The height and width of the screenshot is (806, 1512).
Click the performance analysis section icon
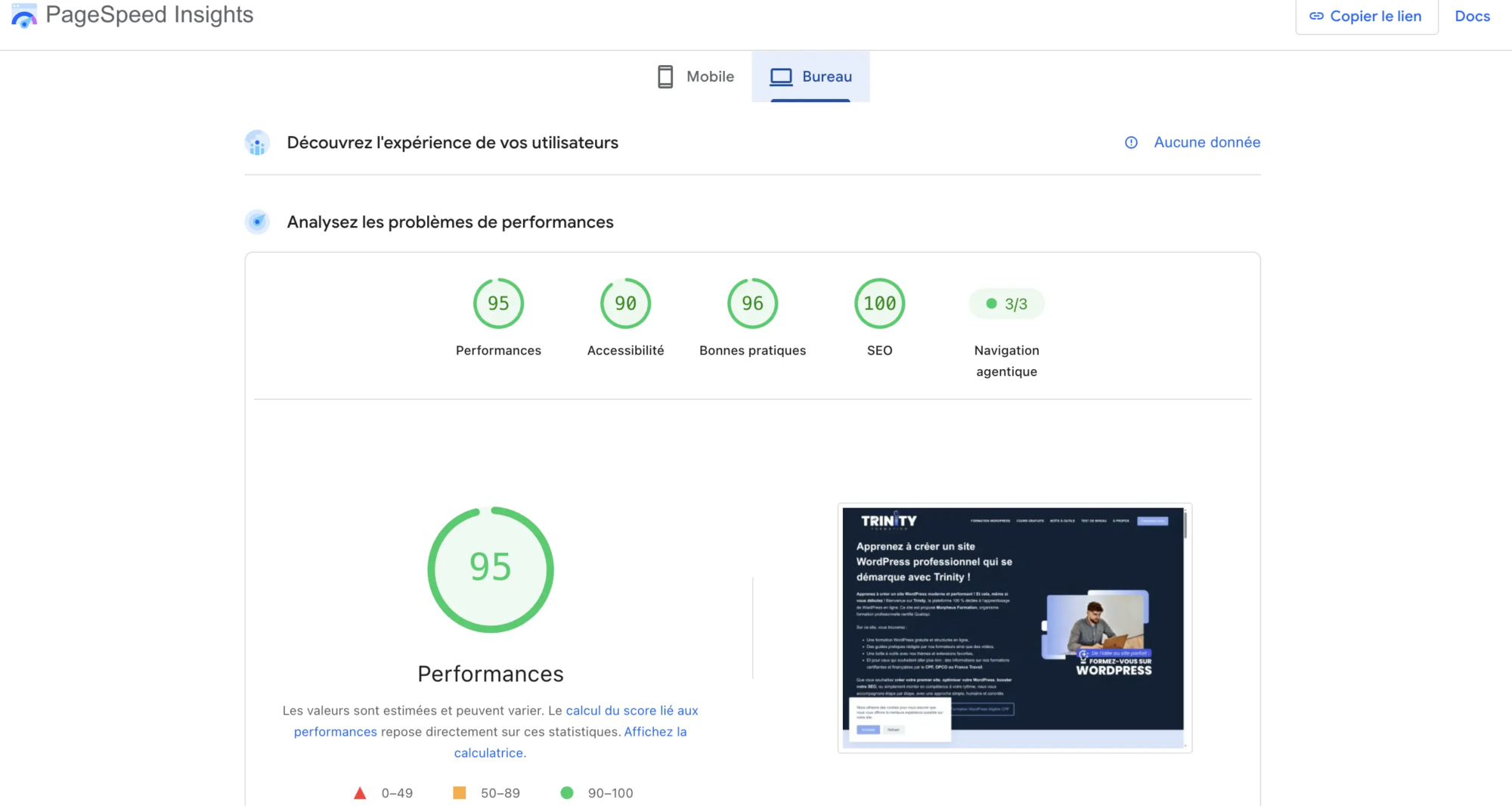point(257,222)
